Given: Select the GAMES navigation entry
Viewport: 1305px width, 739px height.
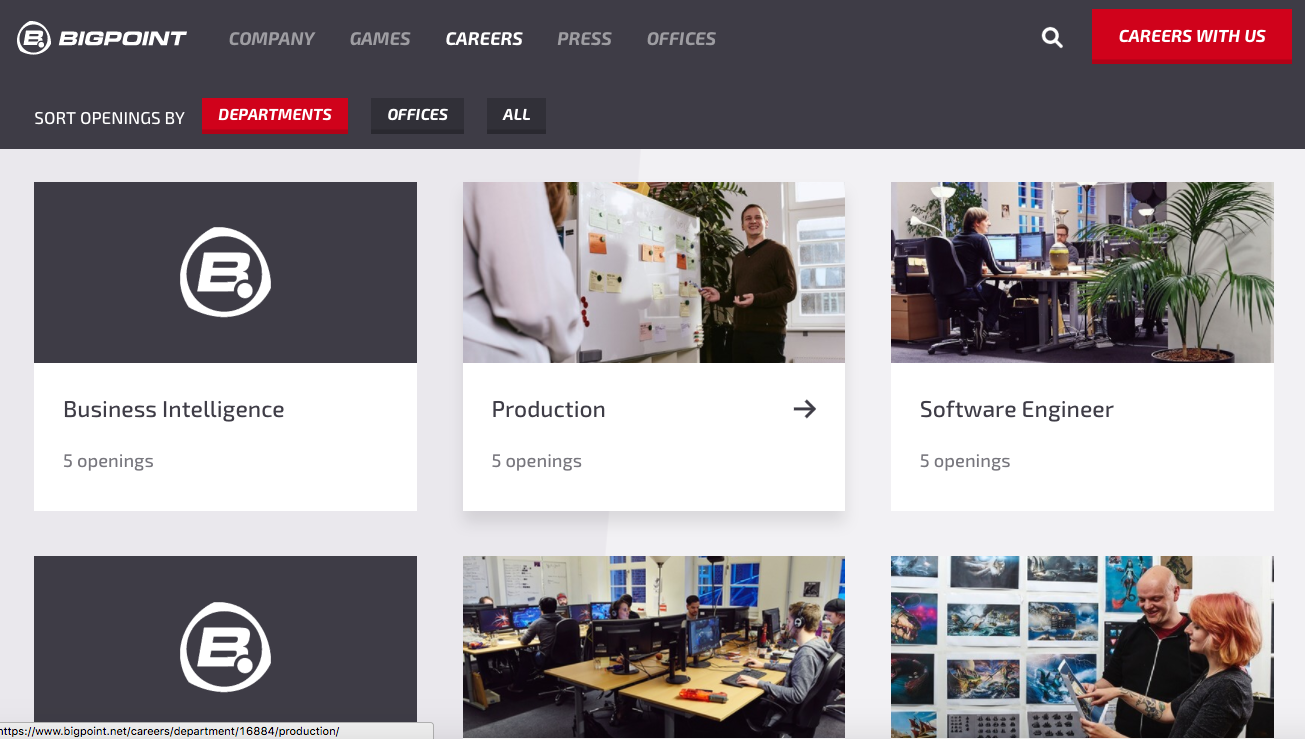Looking at the screenshot, I should click(379, 38).
